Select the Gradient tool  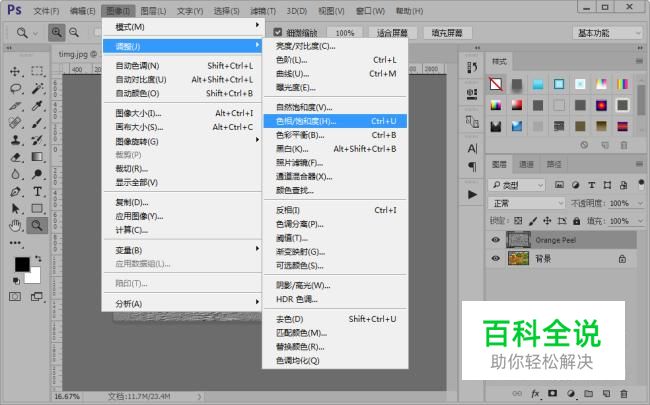pos(37,157)
